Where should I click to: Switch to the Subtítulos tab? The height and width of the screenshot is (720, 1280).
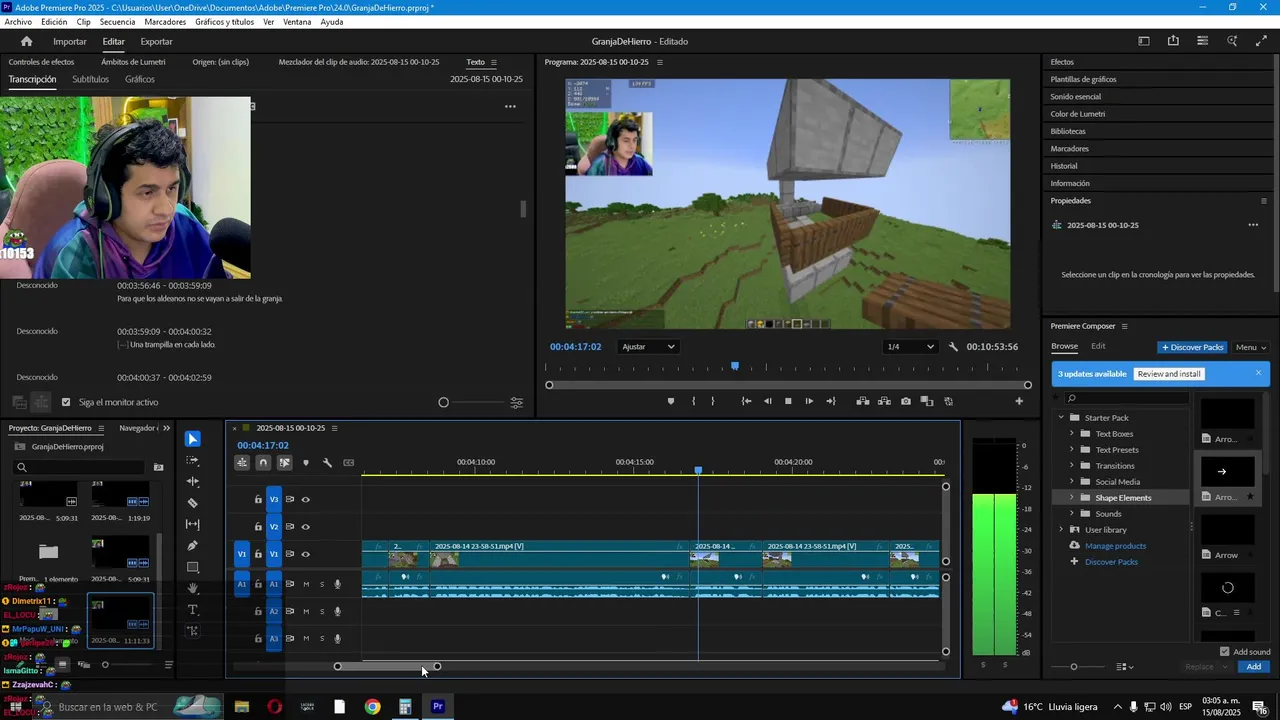90,79
